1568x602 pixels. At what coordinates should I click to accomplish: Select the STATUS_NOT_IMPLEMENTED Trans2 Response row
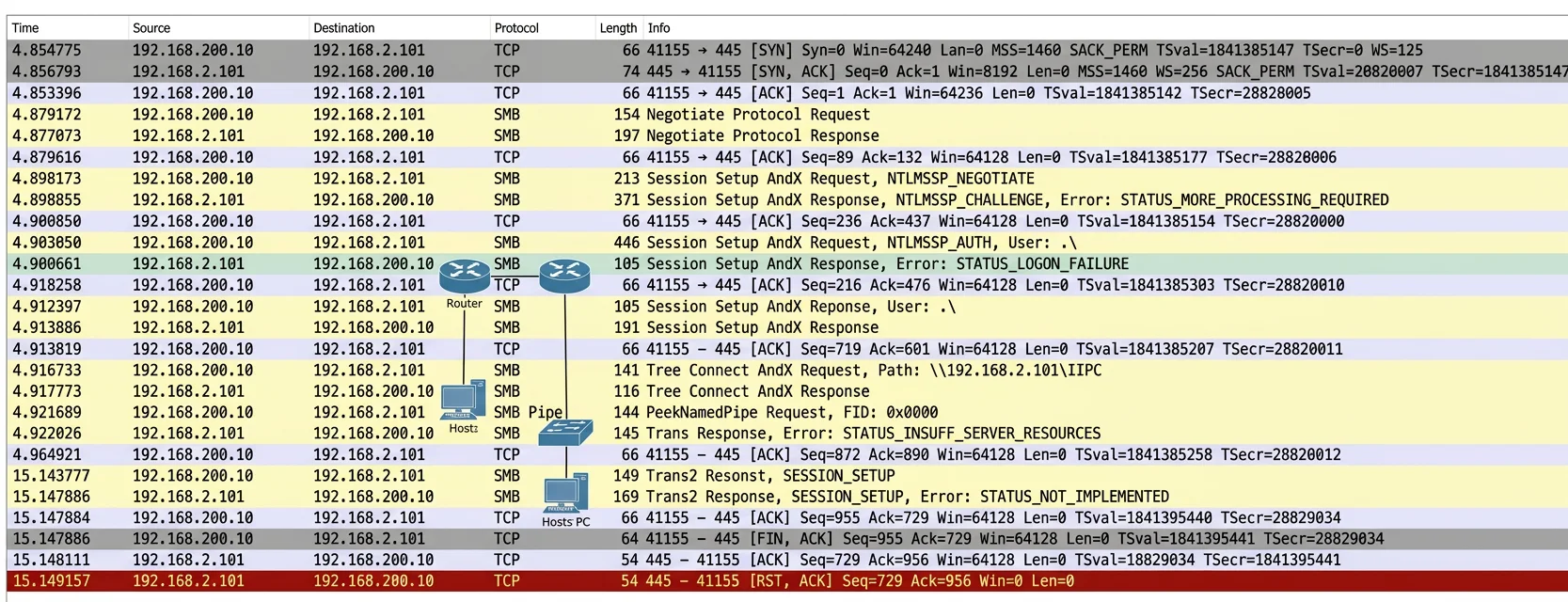[x=787, y=496]
